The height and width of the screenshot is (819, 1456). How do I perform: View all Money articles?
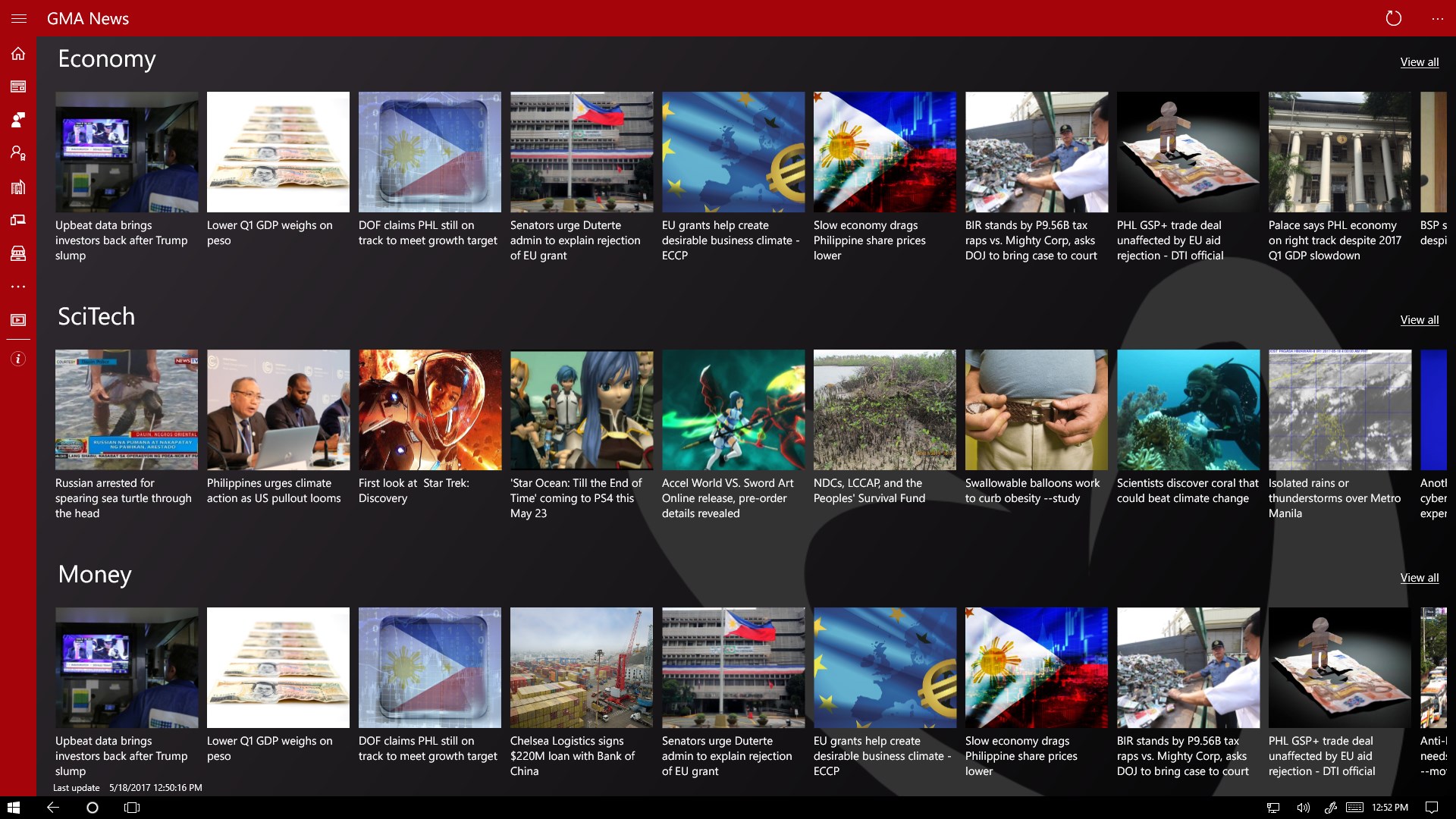1419,578
